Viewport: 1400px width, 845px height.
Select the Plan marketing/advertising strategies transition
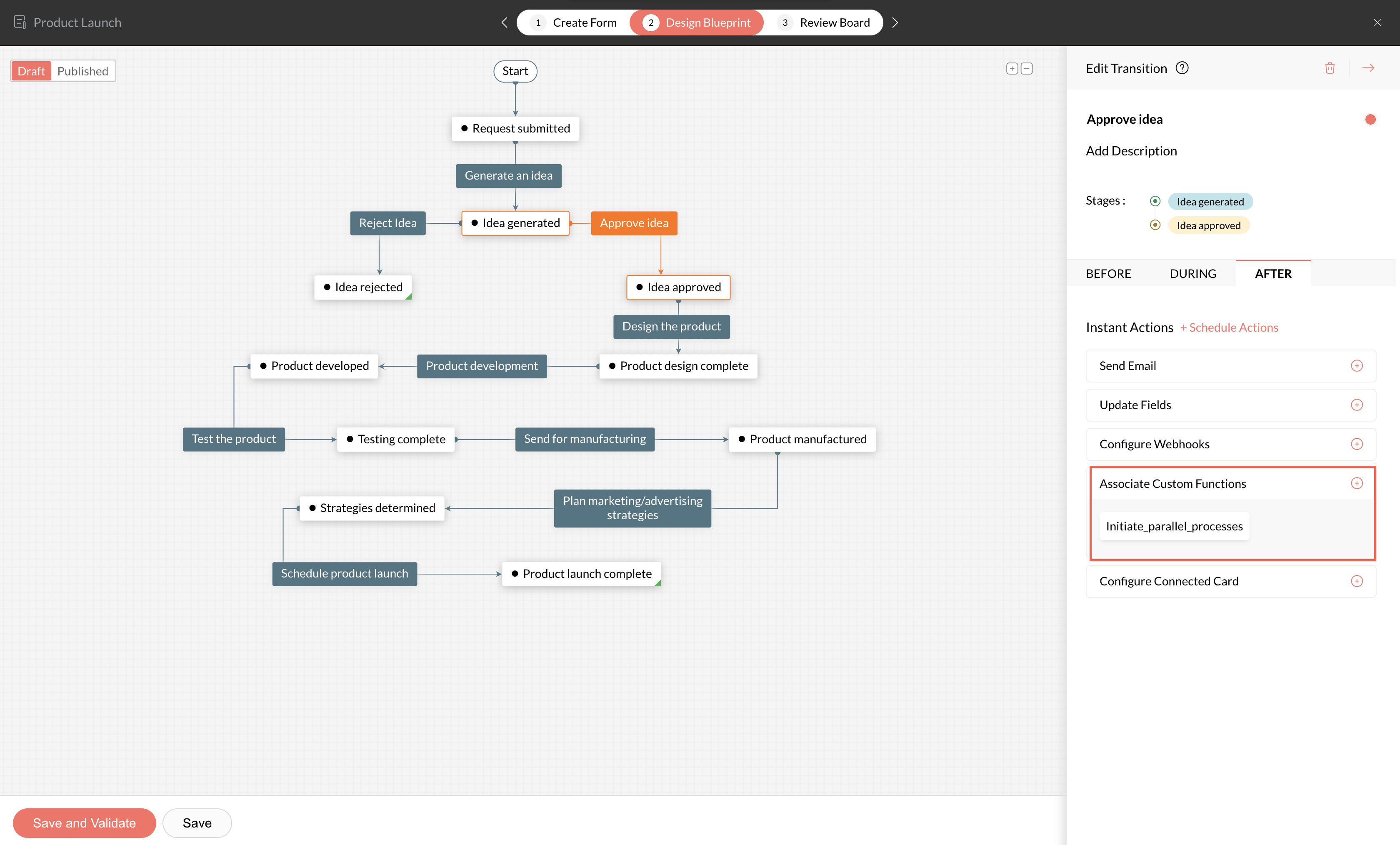pyautogui.click(x=632, y=508)
